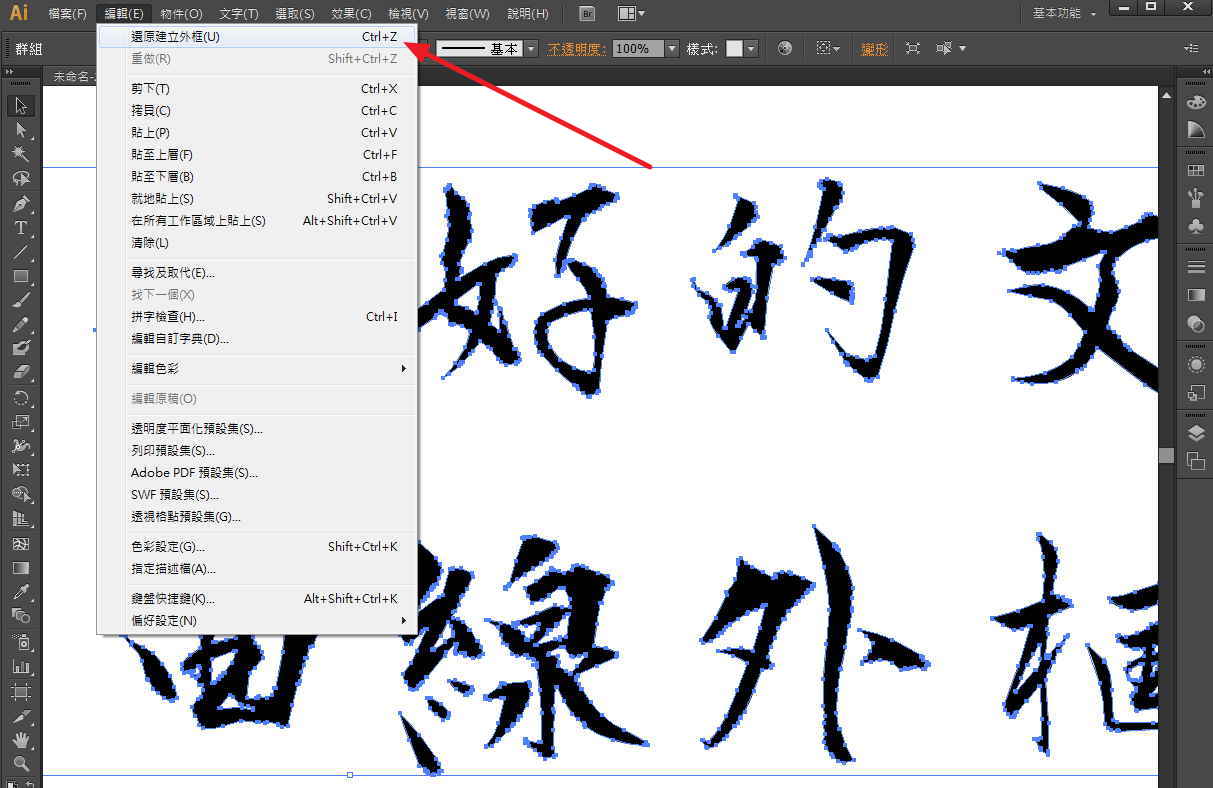Open the align-to selection dropdown

826,48
